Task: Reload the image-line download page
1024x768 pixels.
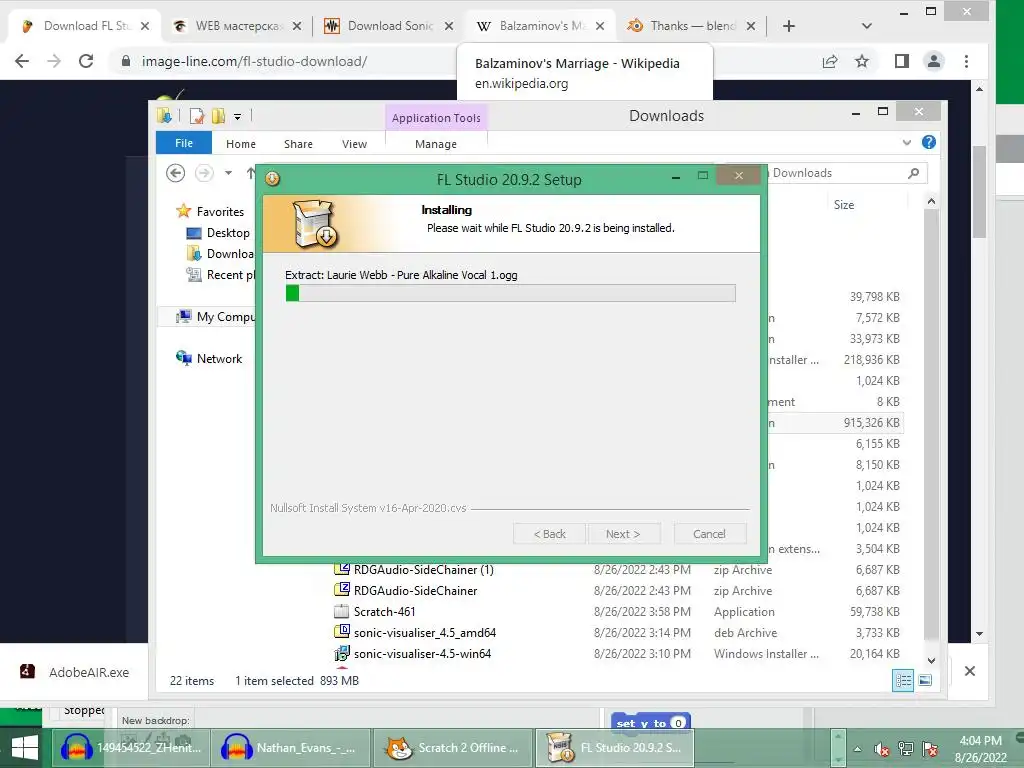Action: coord(86,61)
